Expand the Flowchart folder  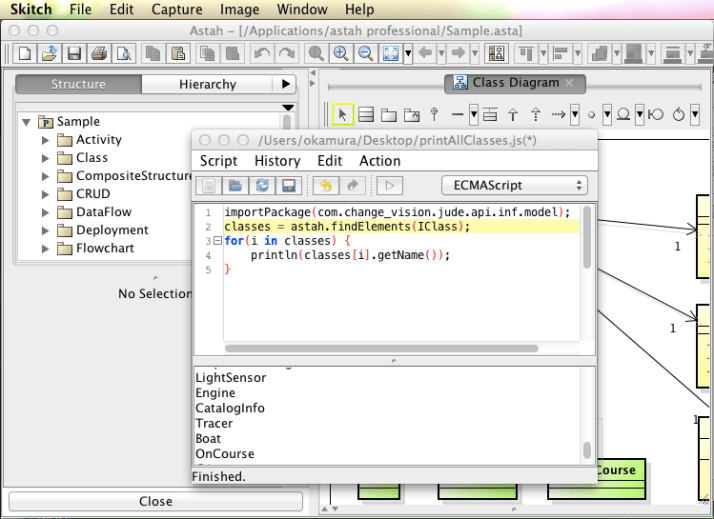[45, 249]
